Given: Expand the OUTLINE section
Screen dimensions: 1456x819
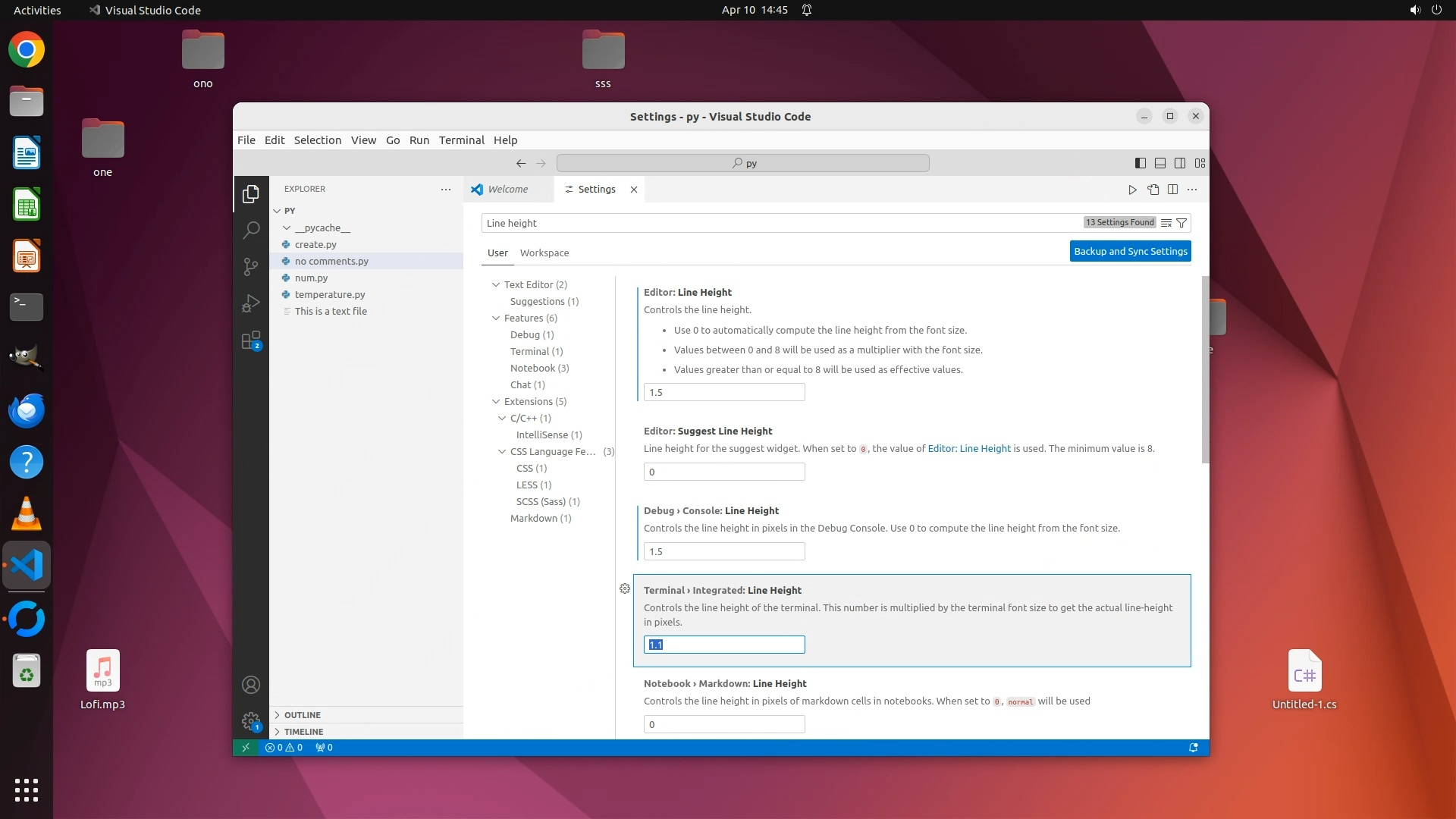Looking at the screenshot, I should (x=303, y=715).
